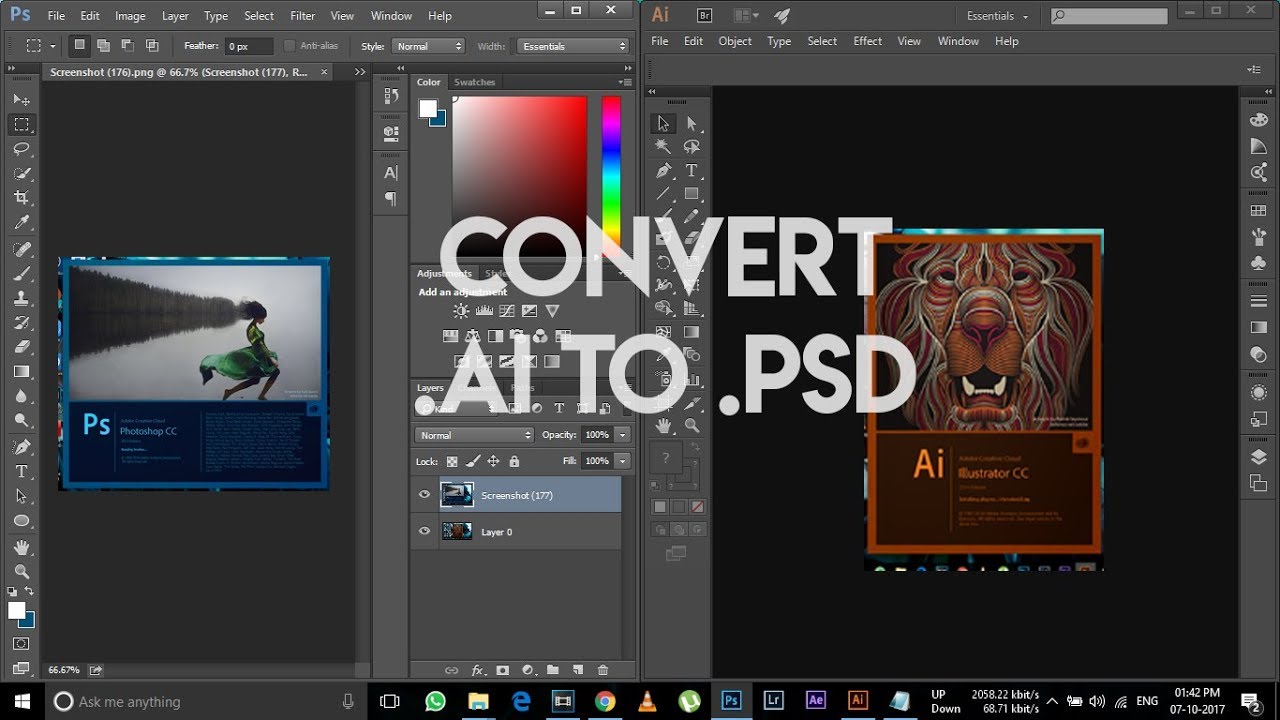Open Task View on the taskbar
1280x720 pixels.
pyautogui.click(x=390, y=701)
